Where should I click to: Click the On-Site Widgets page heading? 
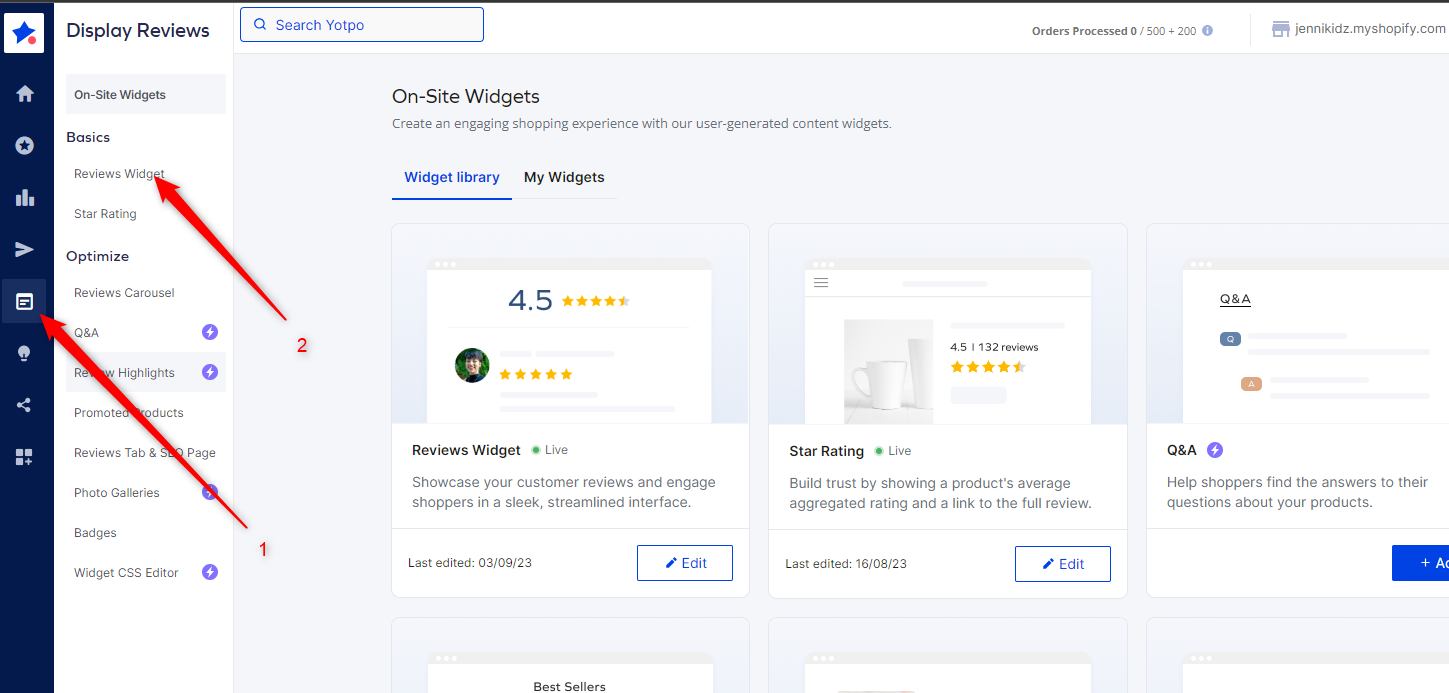(x=466, y=97)
